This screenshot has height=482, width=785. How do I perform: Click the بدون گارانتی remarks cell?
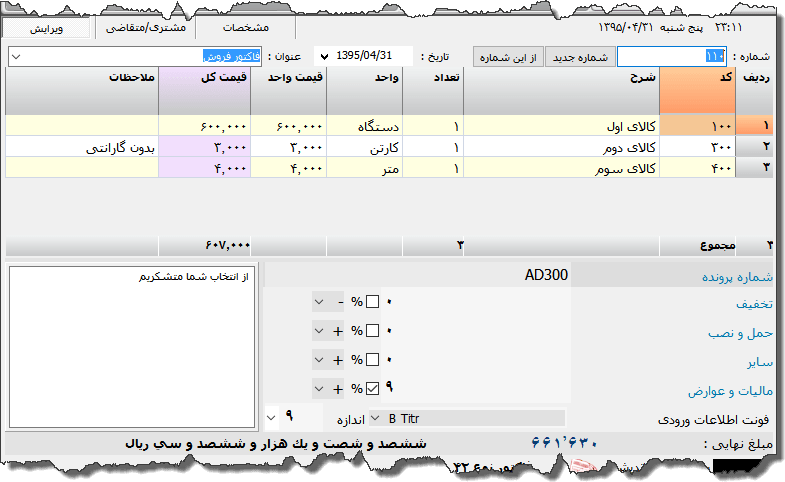[82, 147]
